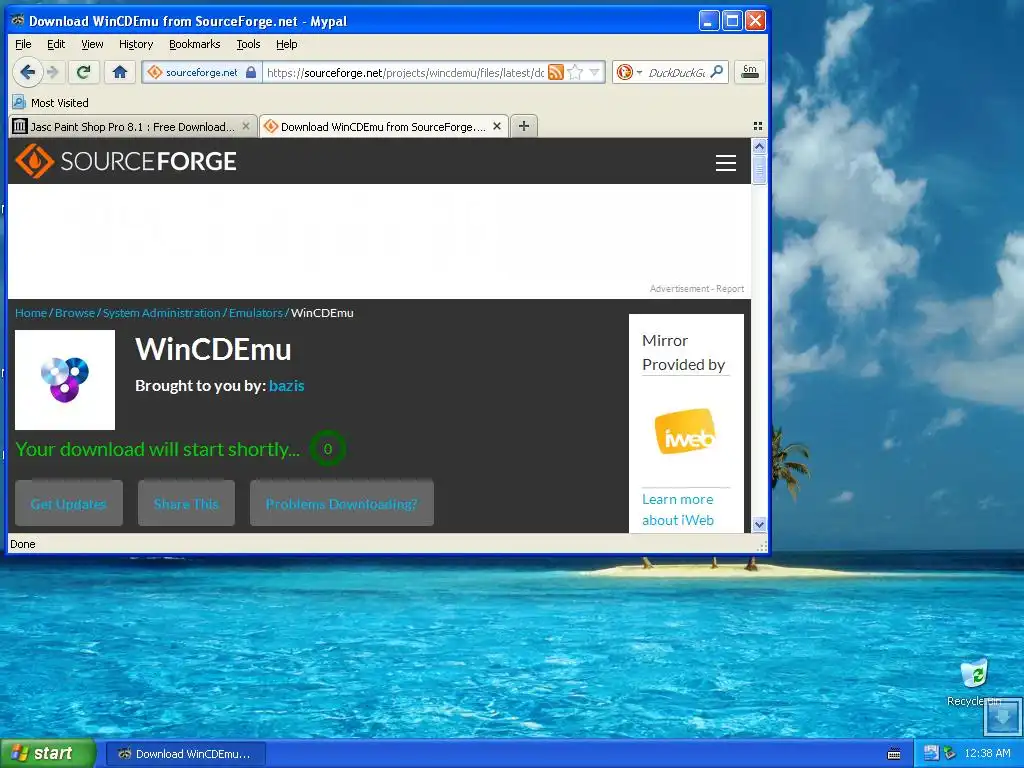Open the History menu
This screenshot has height=768, width=1024.
(x=136, y=44)
